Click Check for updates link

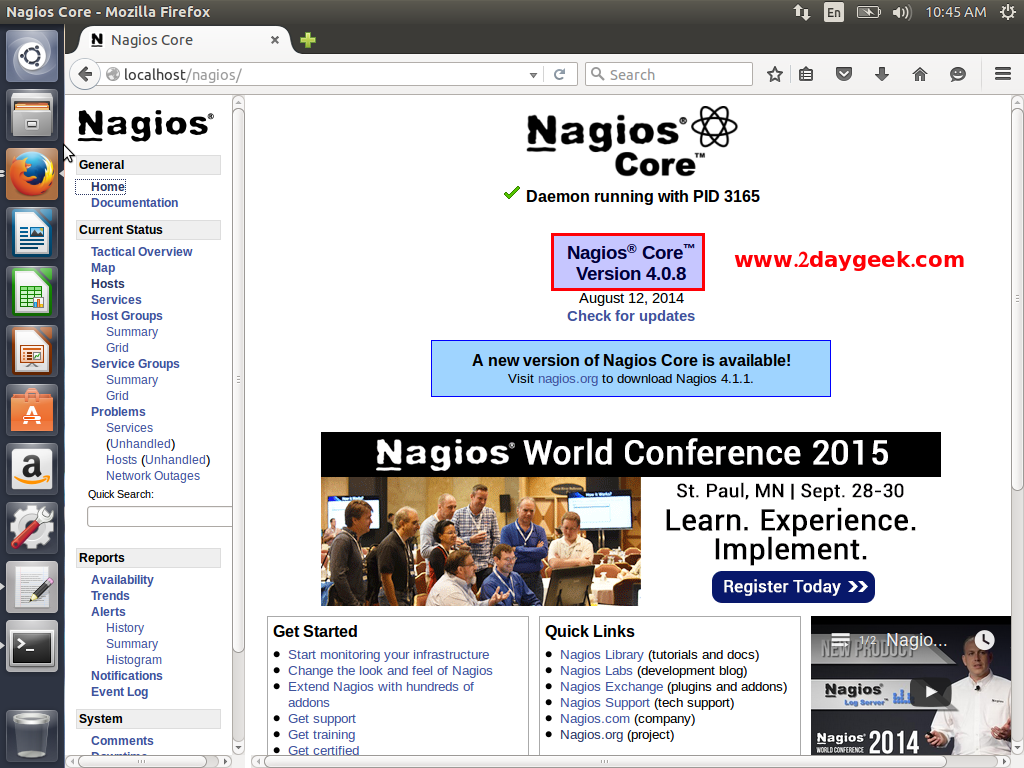(x=631, y=316)
